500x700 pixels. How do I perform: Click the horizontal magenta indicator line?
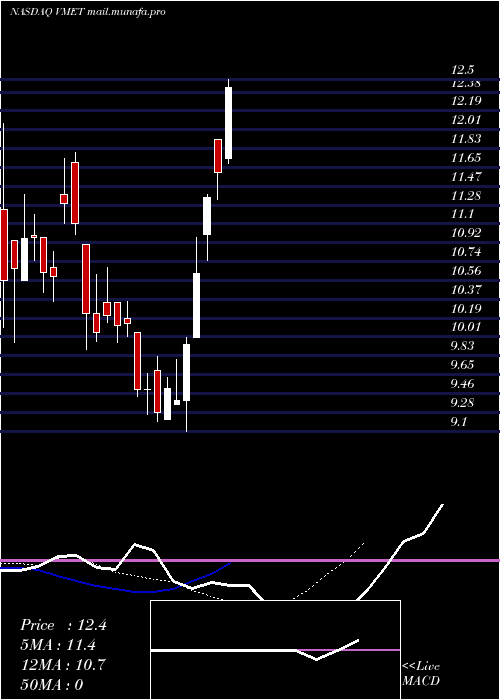pos(250,560)
